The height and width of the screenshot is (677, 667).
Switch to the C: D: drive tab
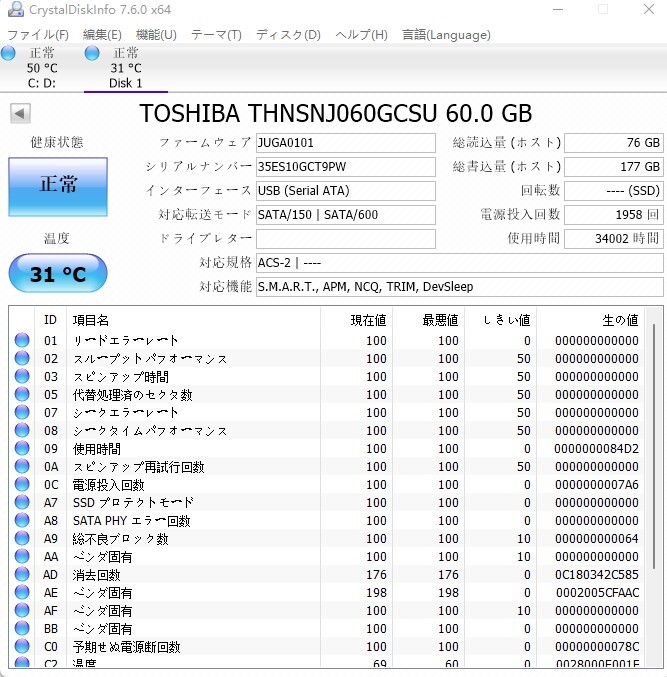click(x=42, y=68)
